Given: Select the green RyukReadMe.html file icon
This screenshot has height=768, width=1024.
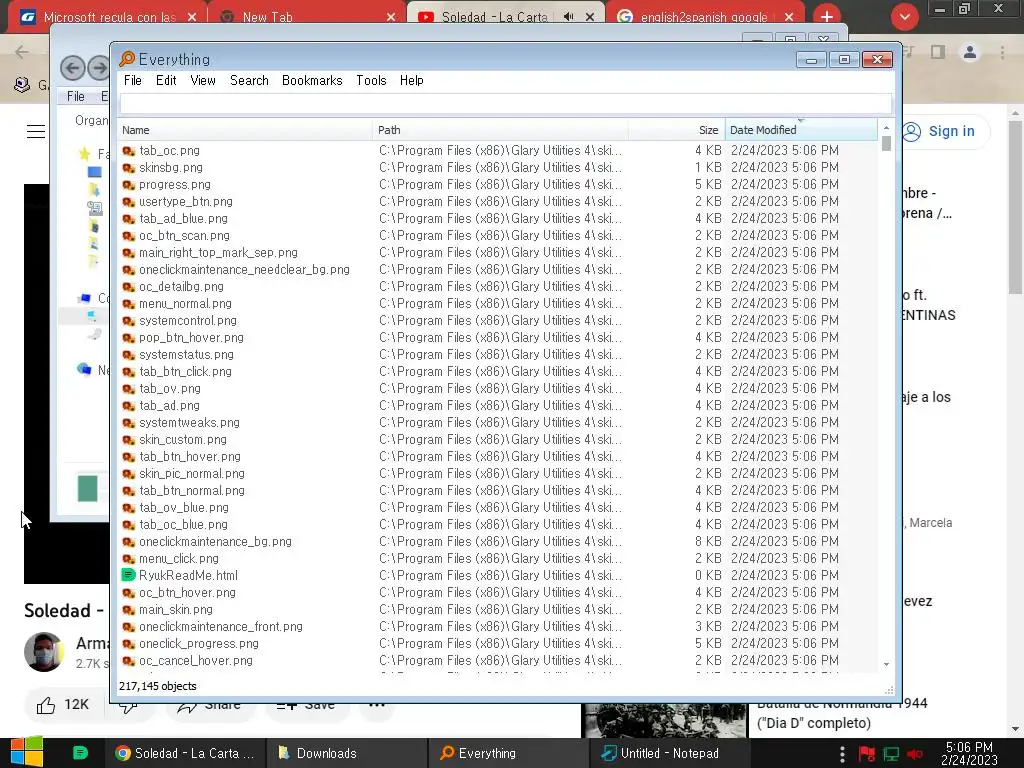Looking at the screenshot, I should tap(129, 575).
